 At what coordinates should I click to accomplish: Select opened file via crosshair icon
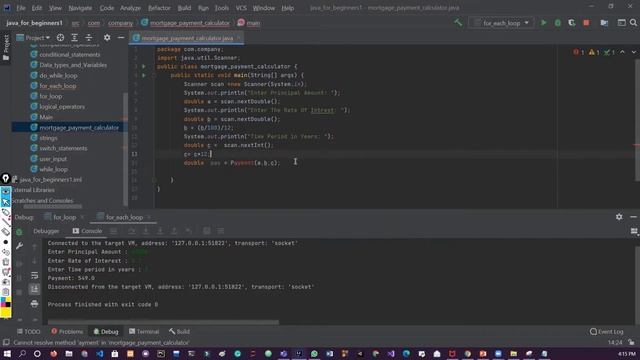60,38
